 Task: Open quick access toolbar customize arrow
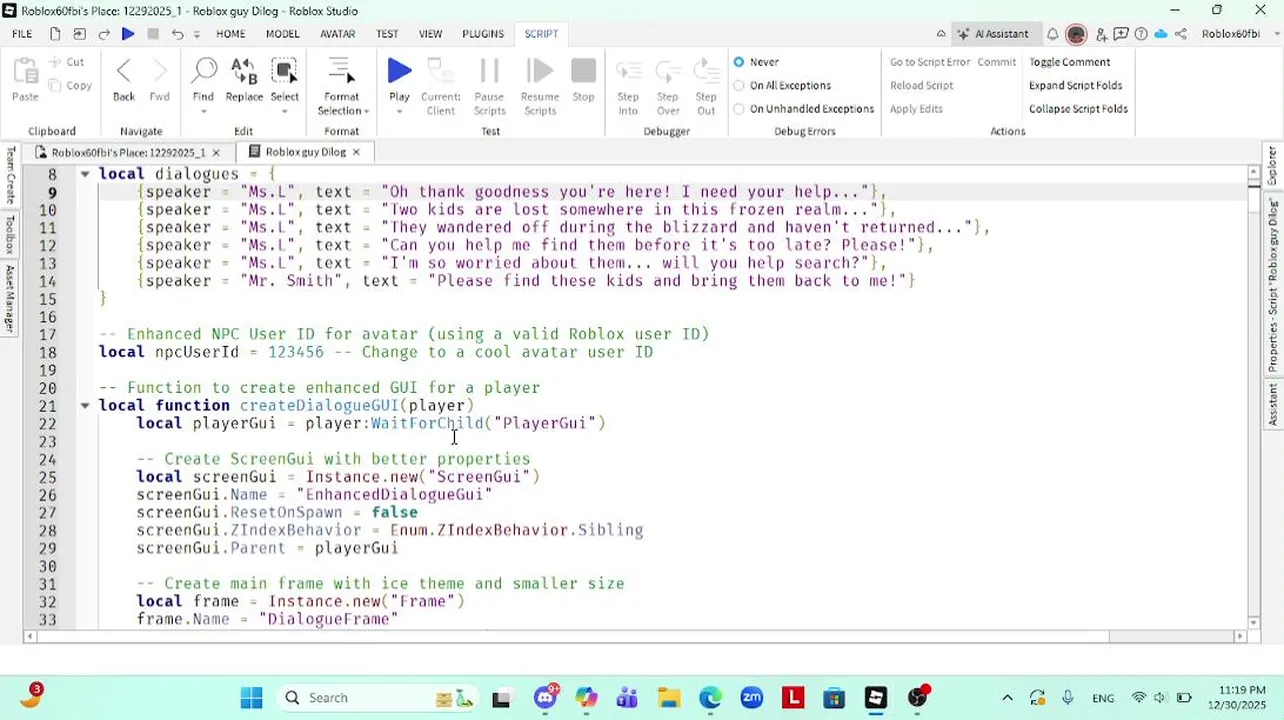click(x=196, y=34)
